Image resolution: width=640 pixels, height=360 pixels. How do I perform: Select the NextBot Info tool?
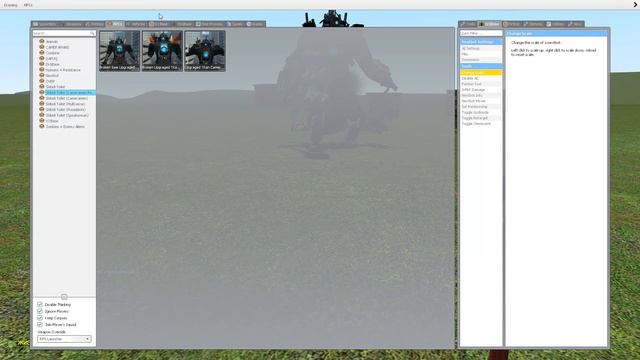(x=481, y=95)
